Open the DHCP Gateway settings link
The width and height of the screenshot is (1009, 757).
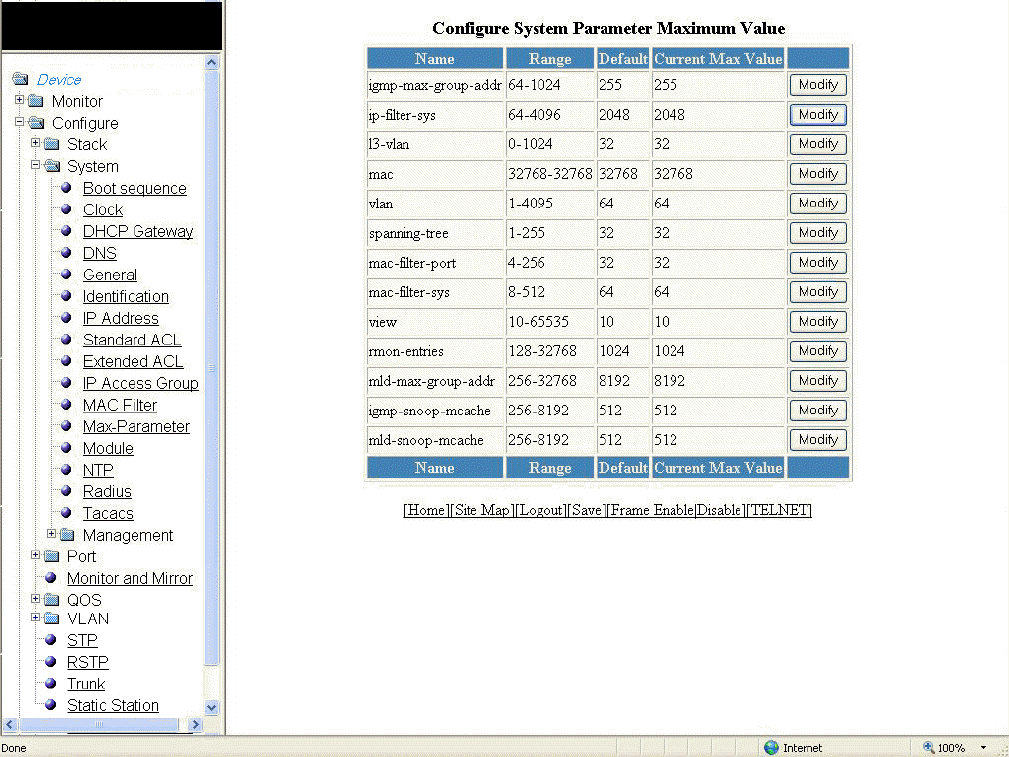tap(138, 231)
